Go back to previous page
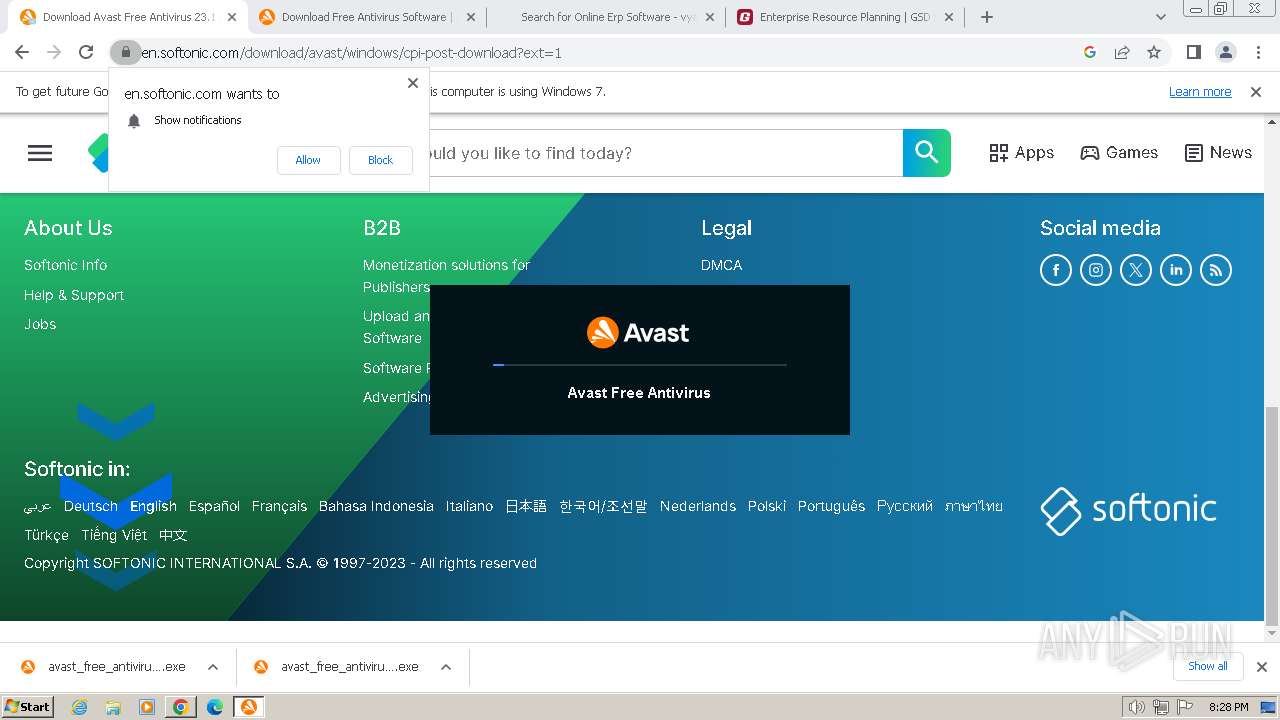The width and height of the screenshot is (1280, 720). point(22,52)
